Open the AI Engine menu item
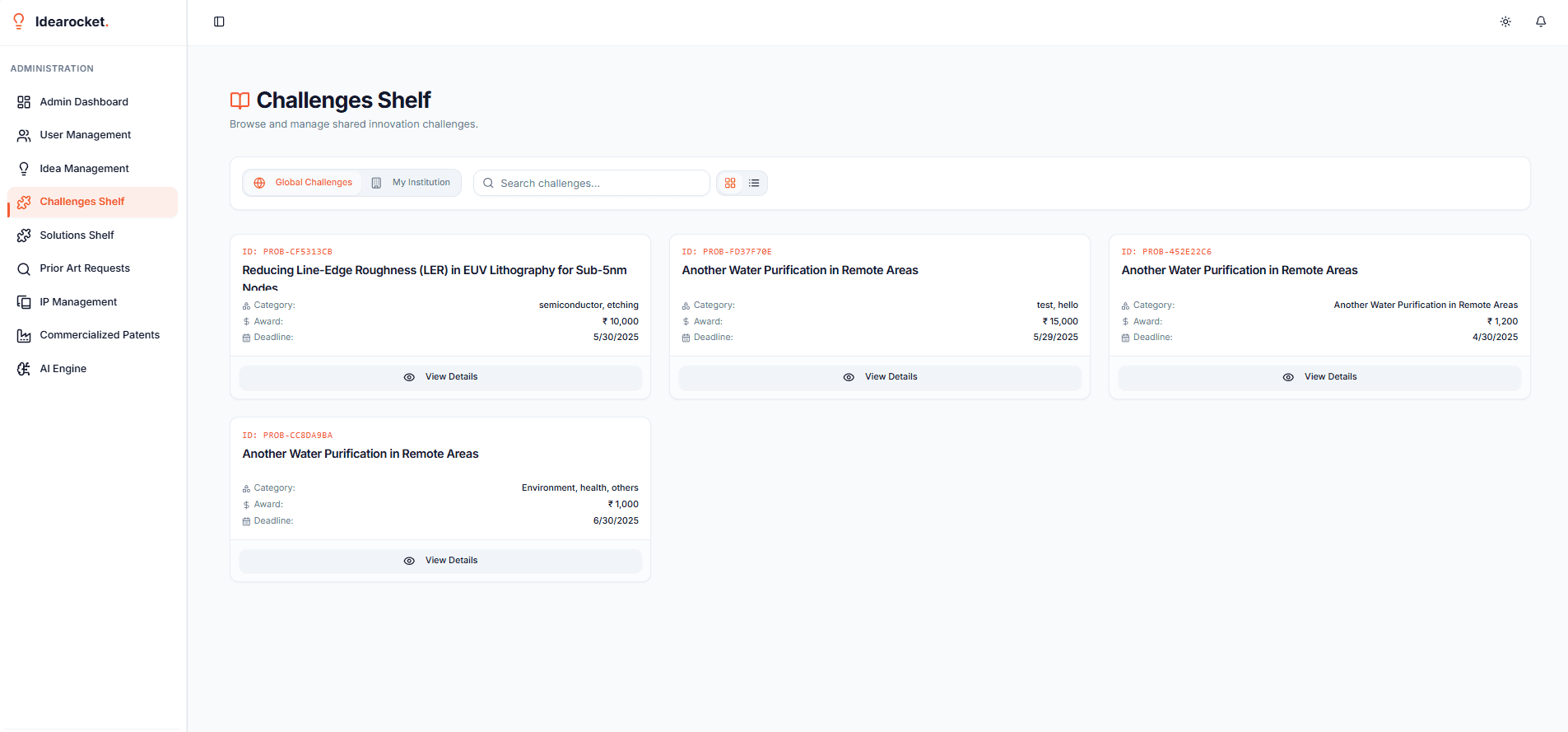 pyautogui.click(x=63, y=369)
